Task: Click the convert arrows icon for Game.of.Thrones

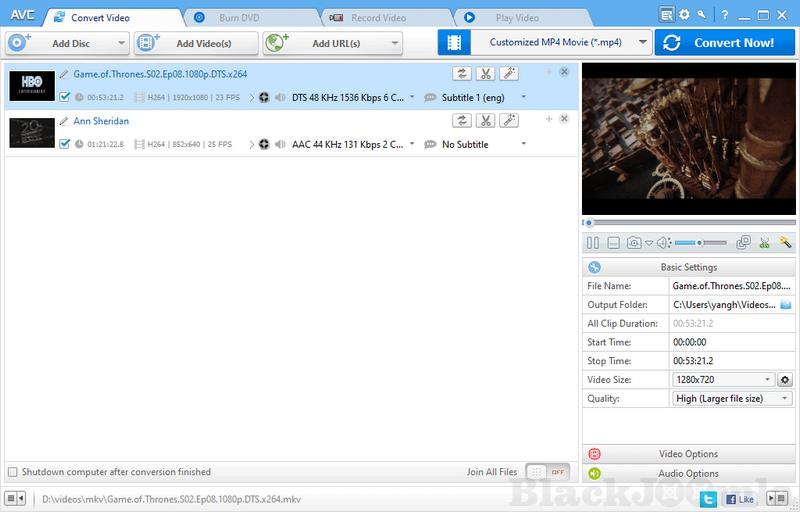Action: pos(462,73)
